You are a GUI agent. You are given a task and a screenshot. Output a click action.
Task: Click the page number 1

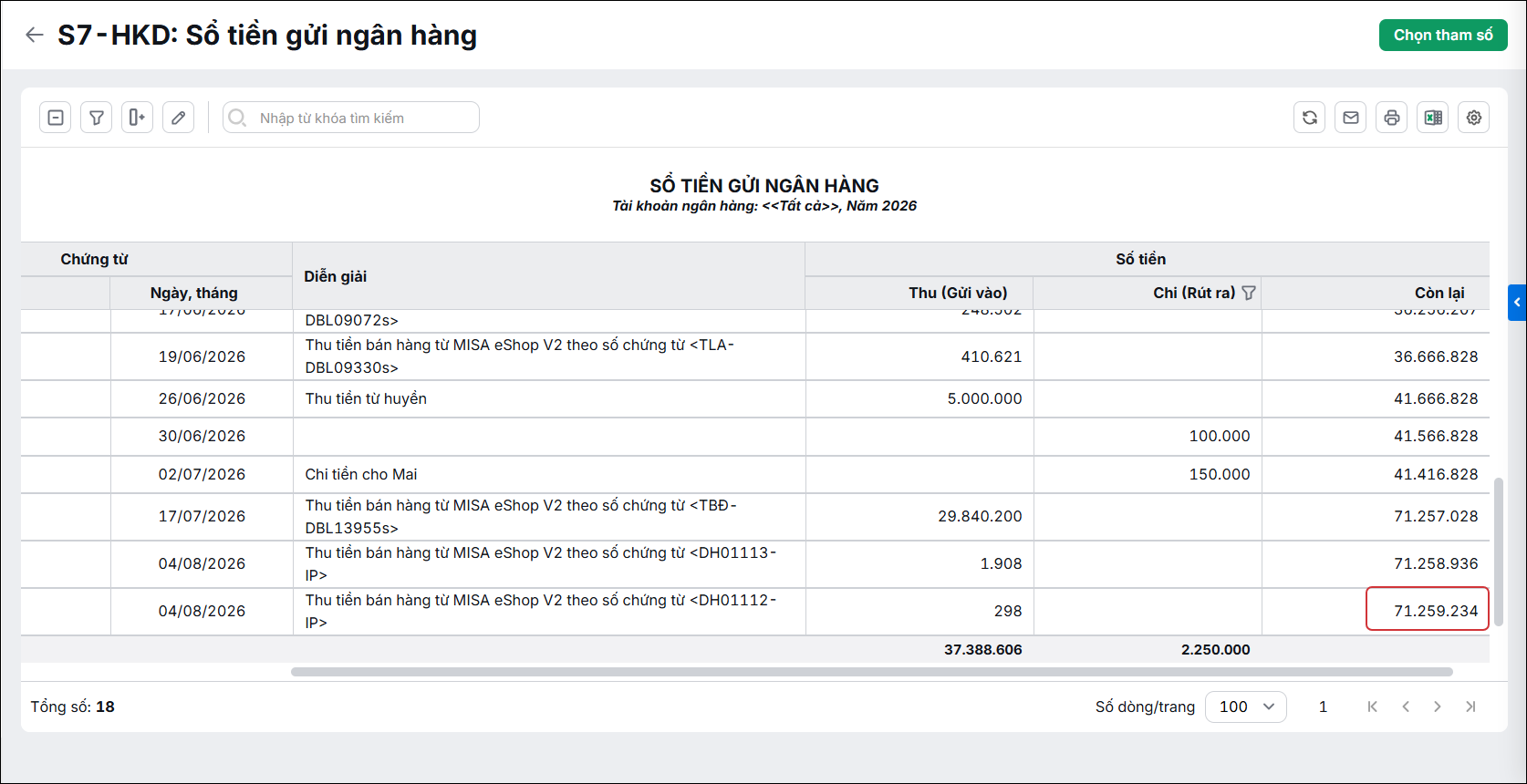pos(1323,707)
